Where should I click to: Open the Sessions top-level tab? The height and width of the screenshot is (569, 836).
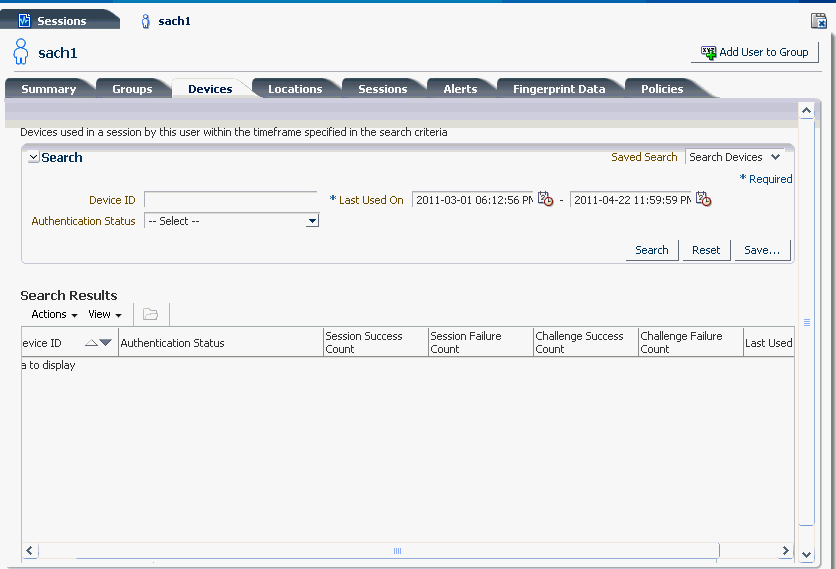(x=59, y=20)
